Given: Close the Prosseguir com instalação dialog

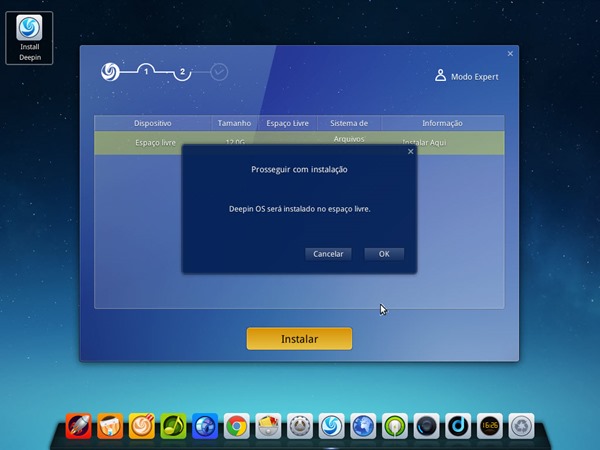Looking at the screenshot, I should [x=411, y=152].
